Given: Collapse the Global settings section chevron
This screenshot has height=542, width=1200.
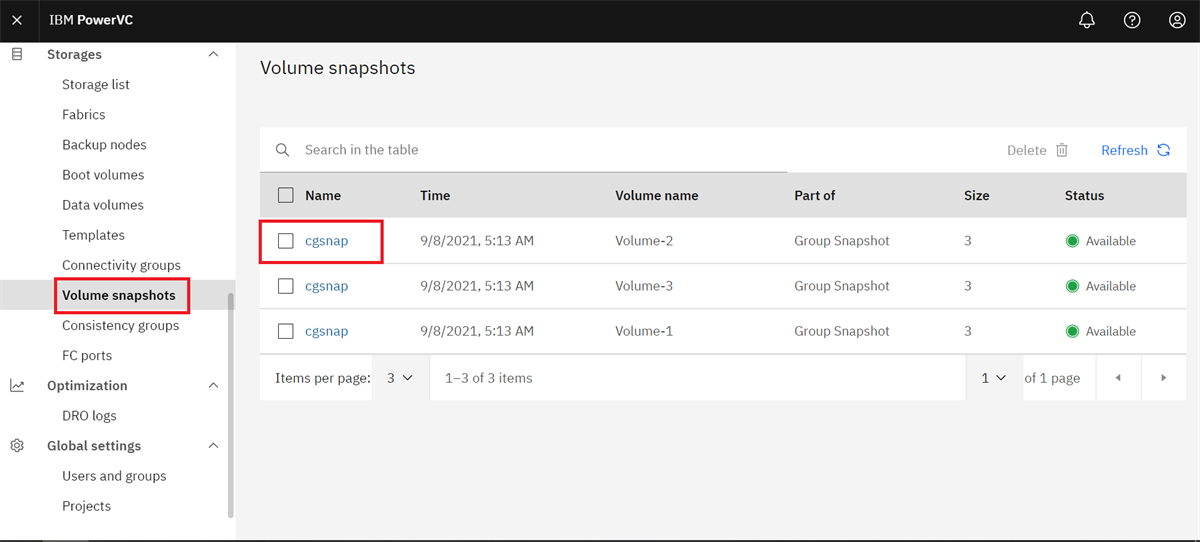Looking at the screenshot, I should click(x=213, y=446).
